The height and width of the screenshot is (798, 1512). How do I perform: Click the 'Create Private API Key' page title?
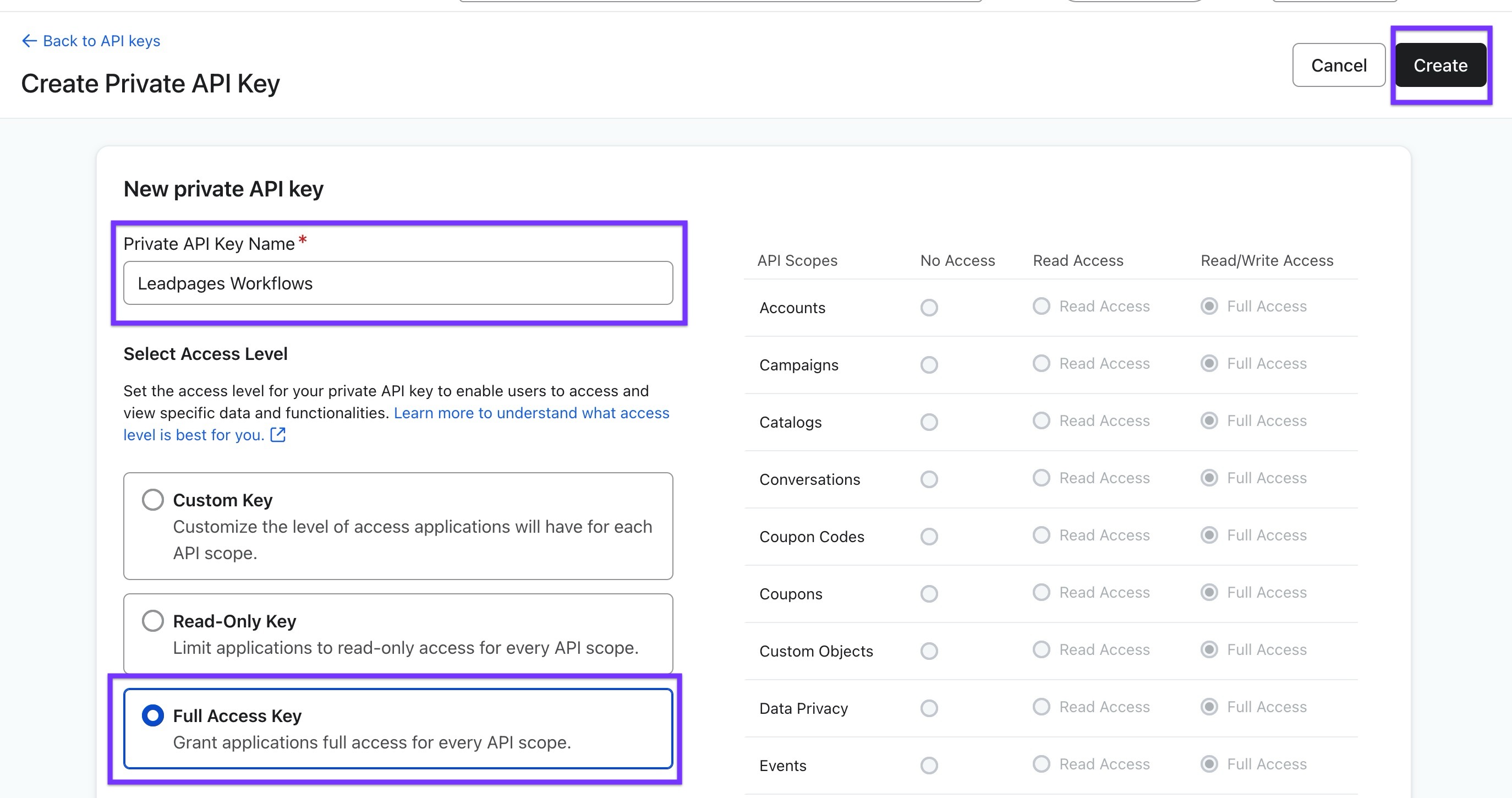point(150,84)
